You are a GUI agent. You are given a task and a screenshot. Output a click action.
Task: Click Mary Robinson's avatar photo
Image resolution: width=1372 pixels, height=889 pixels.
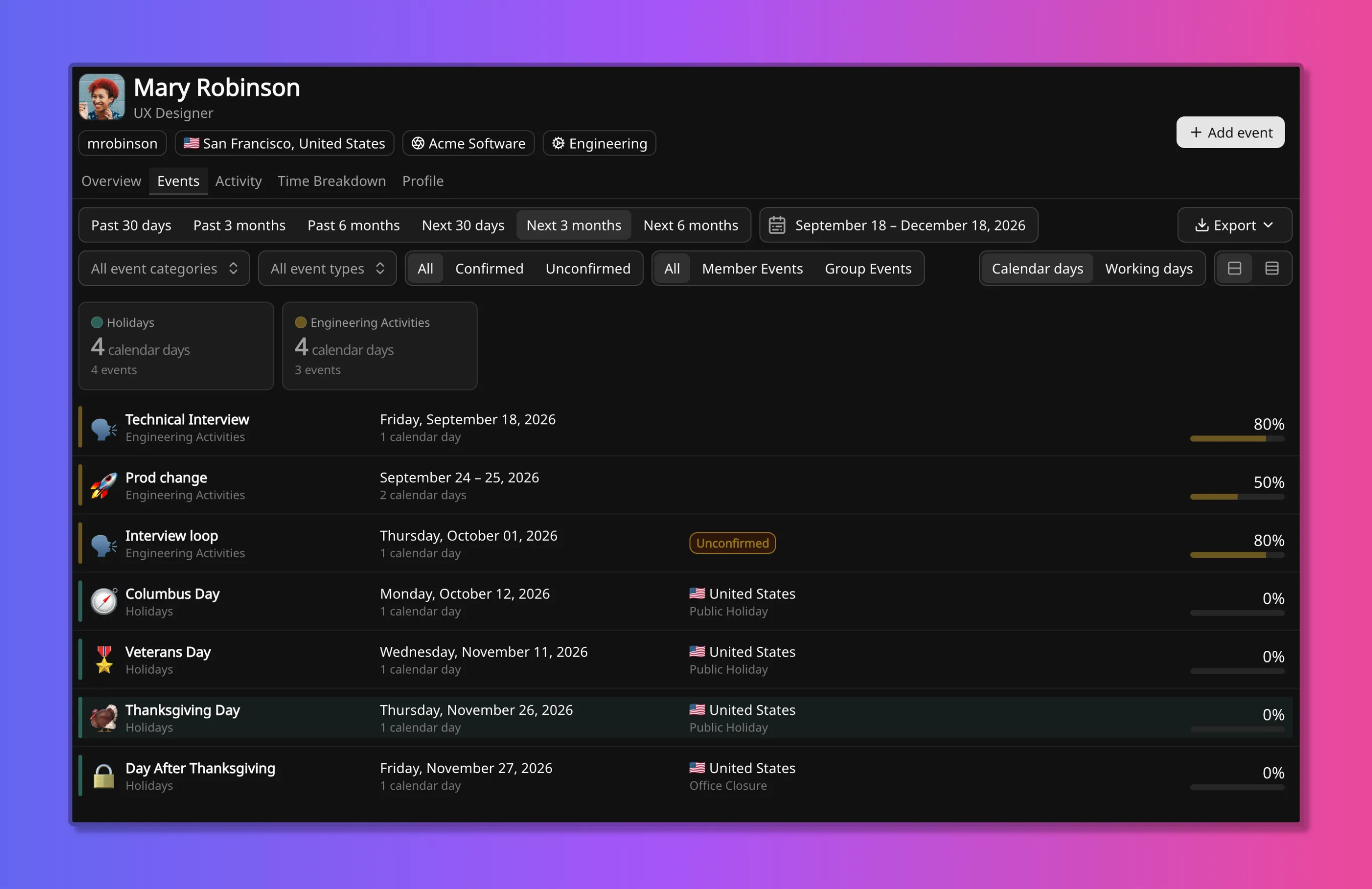(x=102, y=97)
